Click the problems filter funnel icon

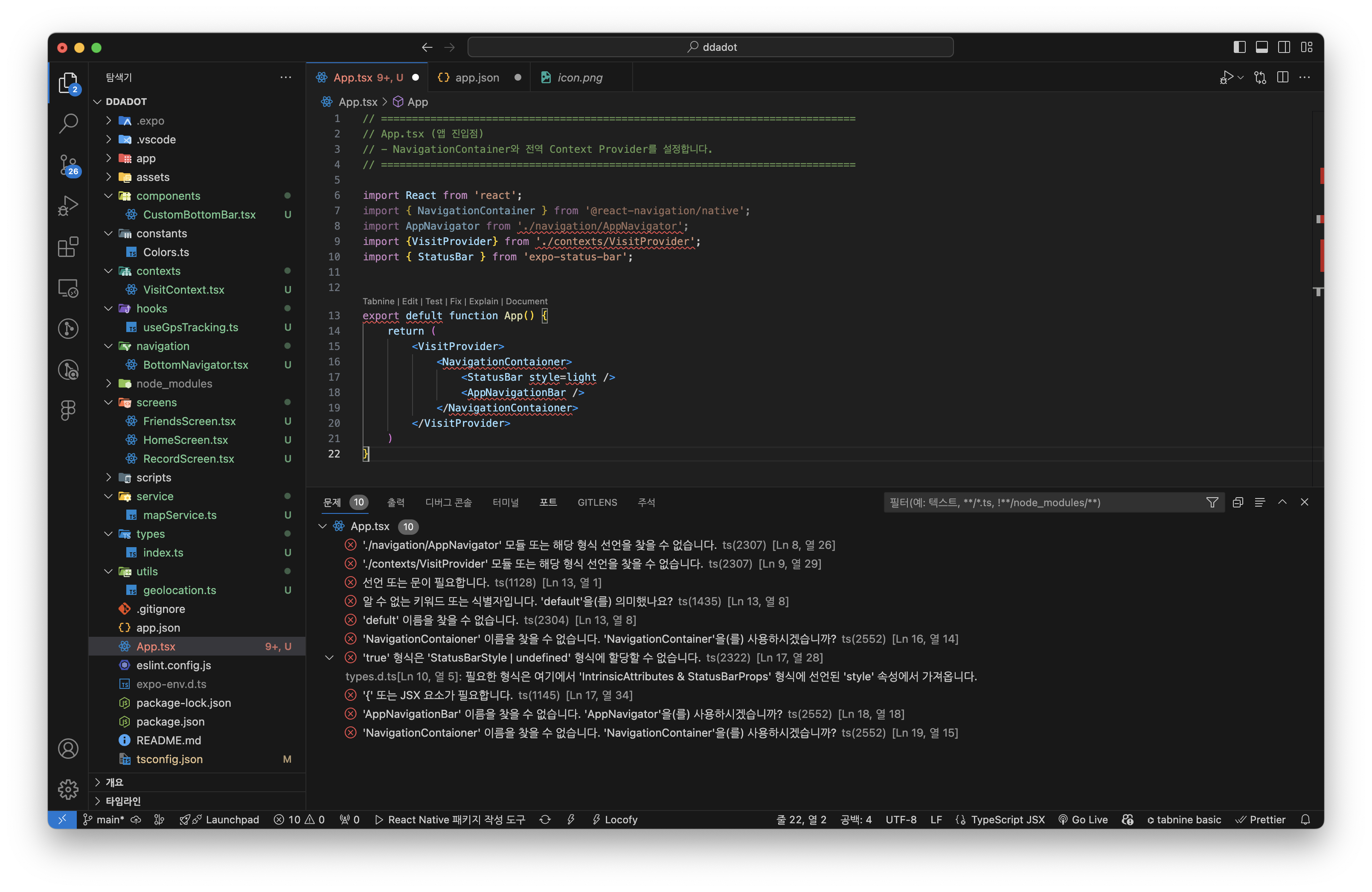[1212, 502]
